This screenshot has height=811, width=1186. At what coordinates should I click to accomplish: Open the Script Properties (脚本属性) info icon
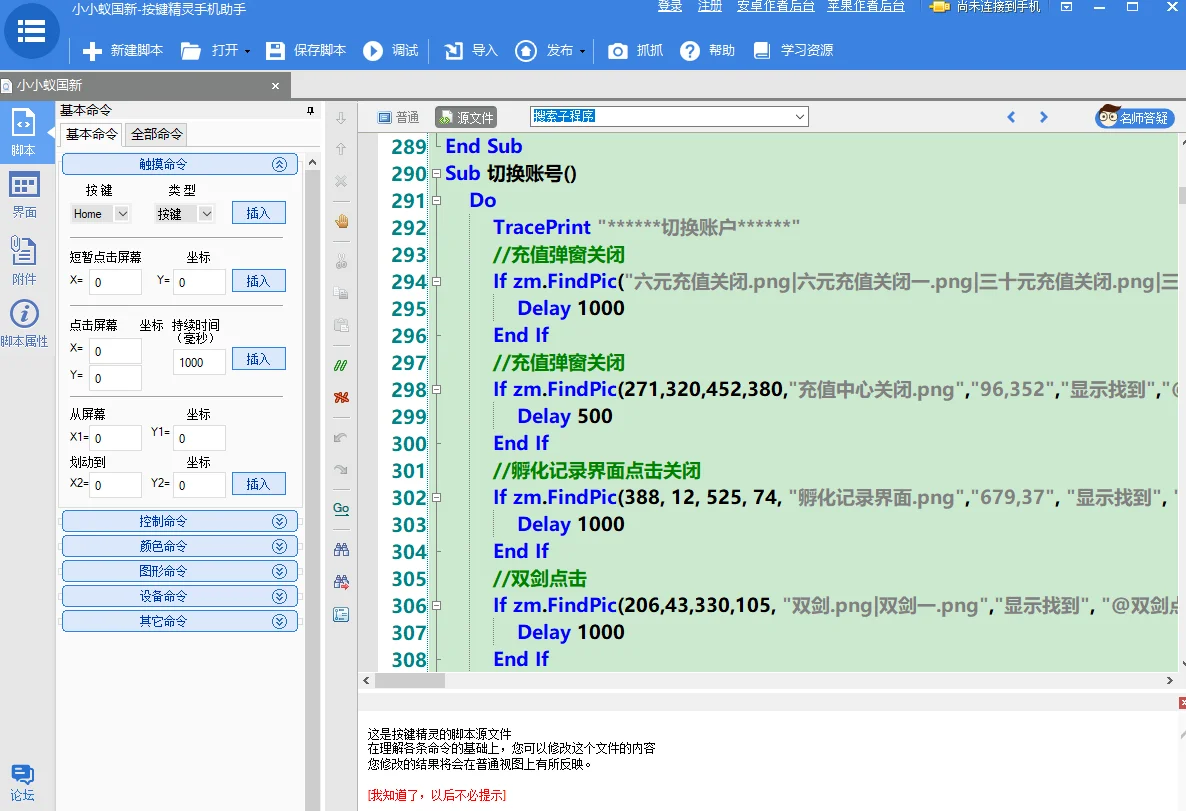(24, 323)
